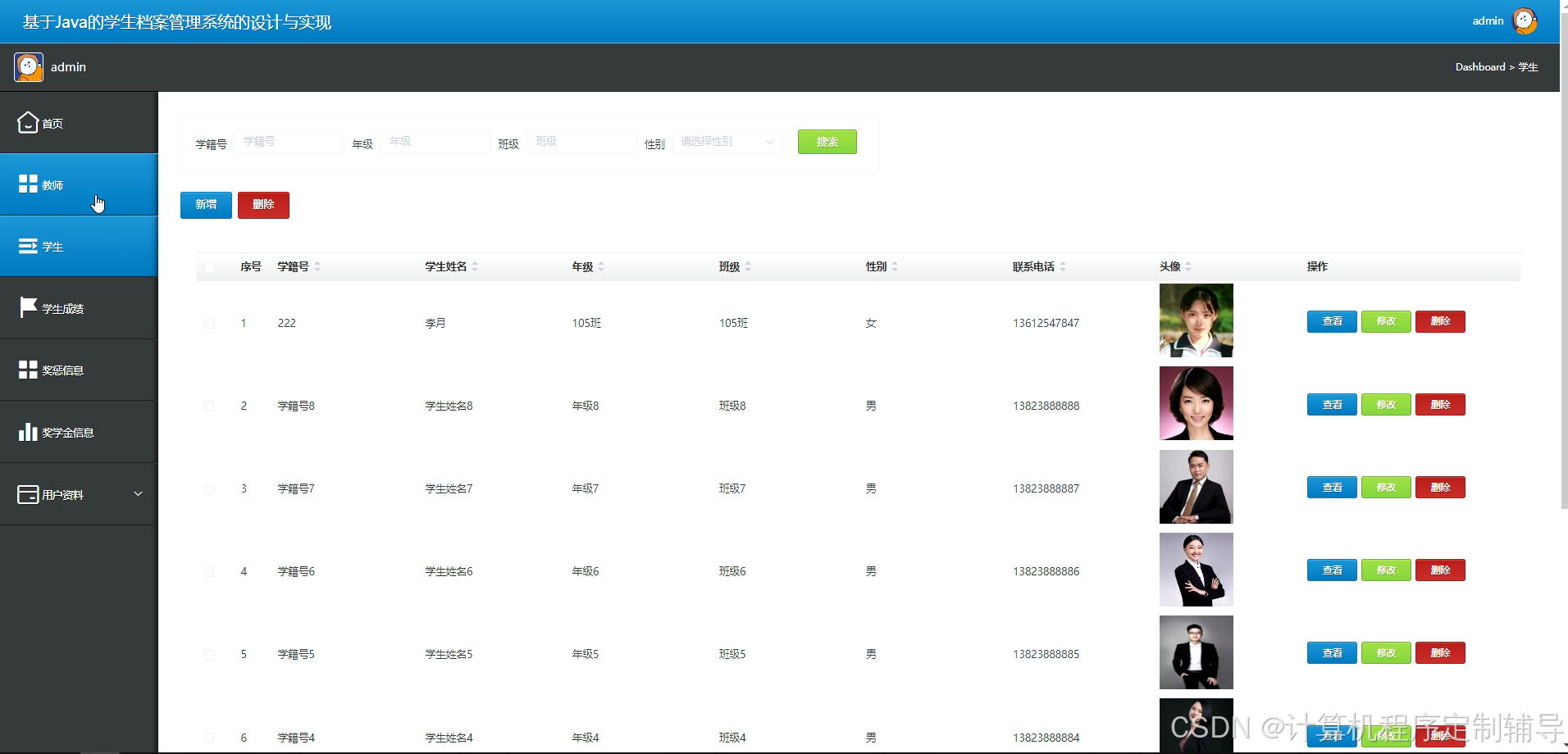This screenshot has height=754, width=1568.
Task: Click the phone number 13612547847
Action: [x=1046, y=323]
